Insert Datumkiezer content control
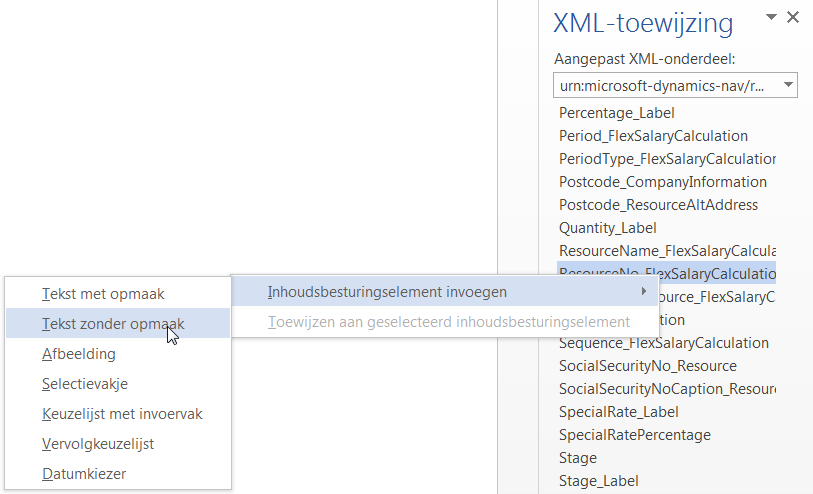Screen dimensions: 813x494 point(84,474)
